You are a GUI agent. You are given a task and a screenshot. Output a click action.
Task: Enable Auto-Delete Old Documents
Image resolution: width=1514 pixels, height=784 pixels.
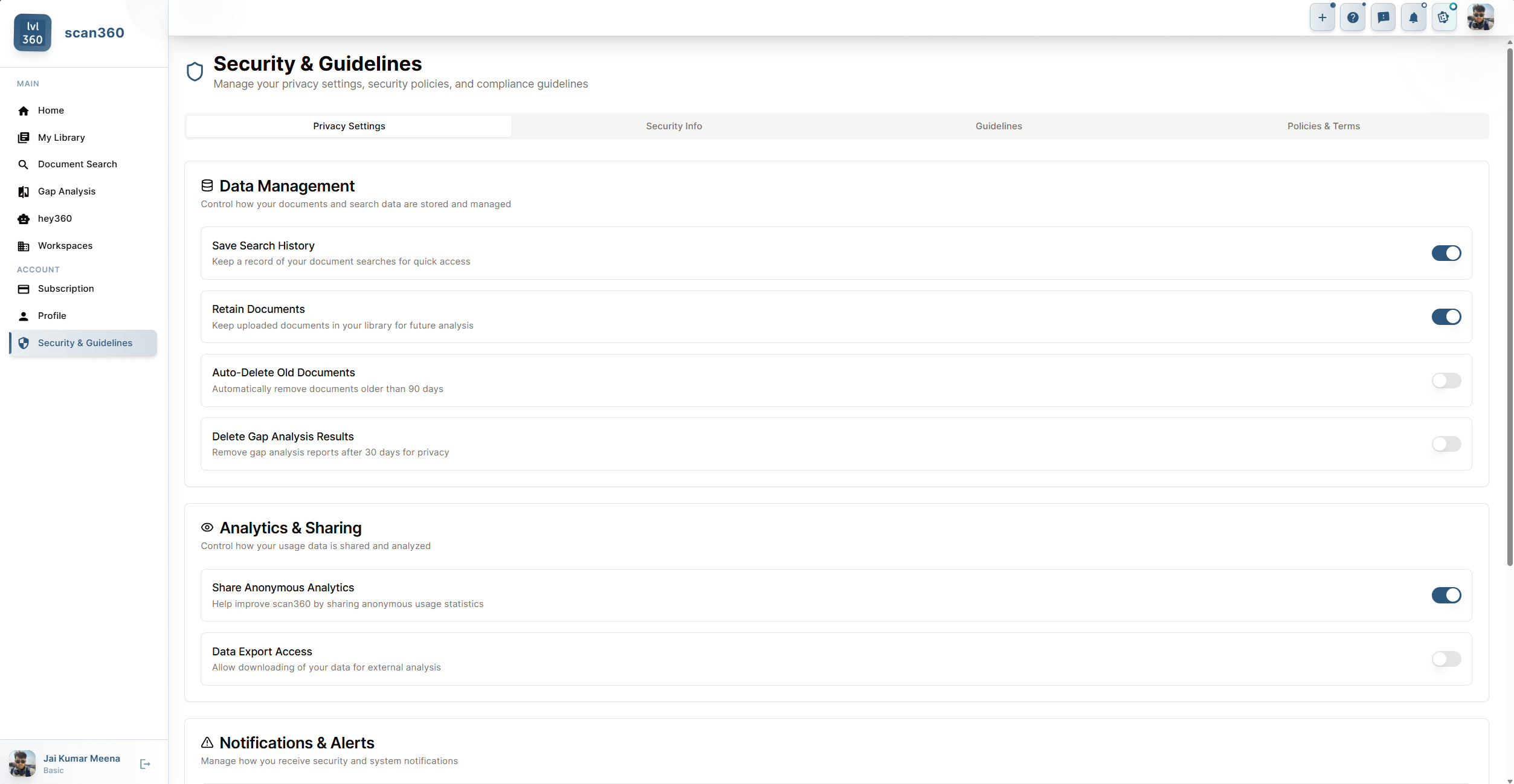[x=1446, y=381]
